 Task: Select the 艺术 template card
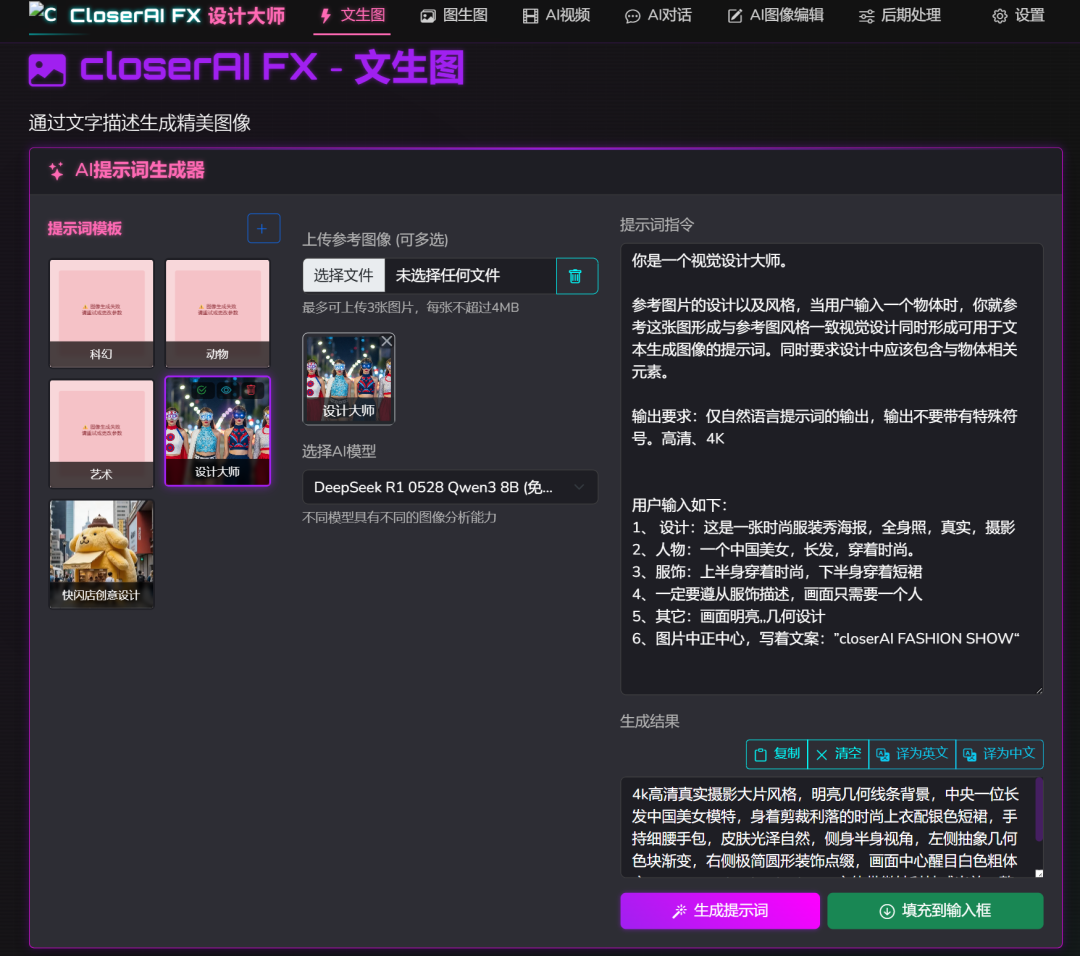101,434
